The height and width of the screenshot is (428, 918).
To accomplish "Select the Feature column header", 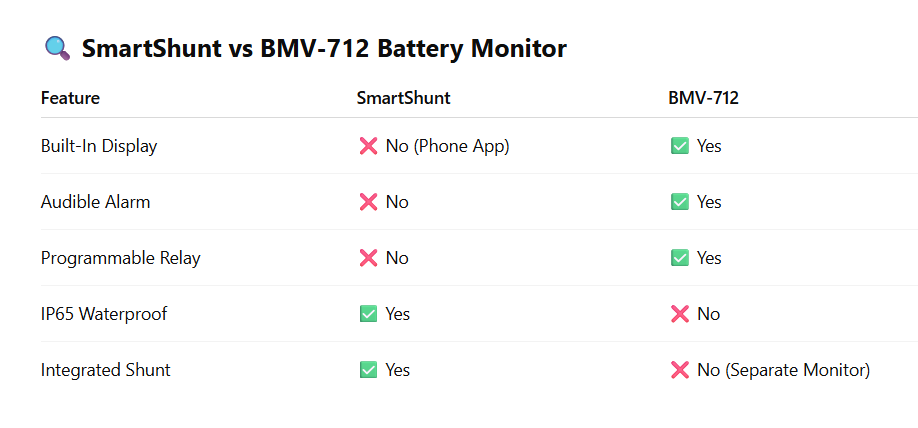I will coord(70,98).
